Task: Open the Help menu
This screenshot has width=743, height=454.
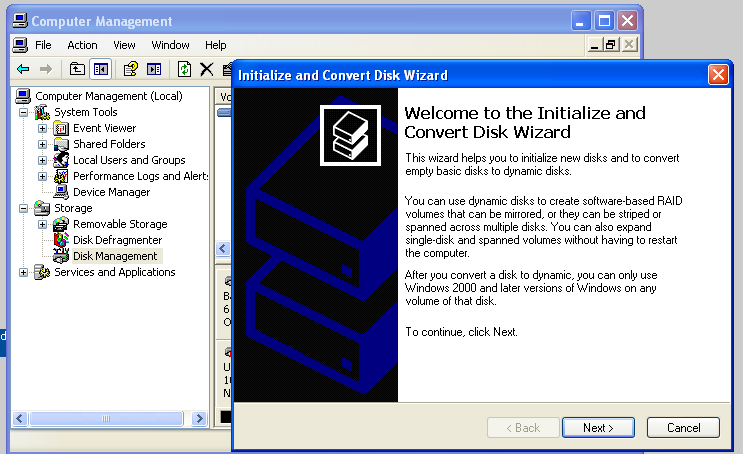Action: (216, 45)
